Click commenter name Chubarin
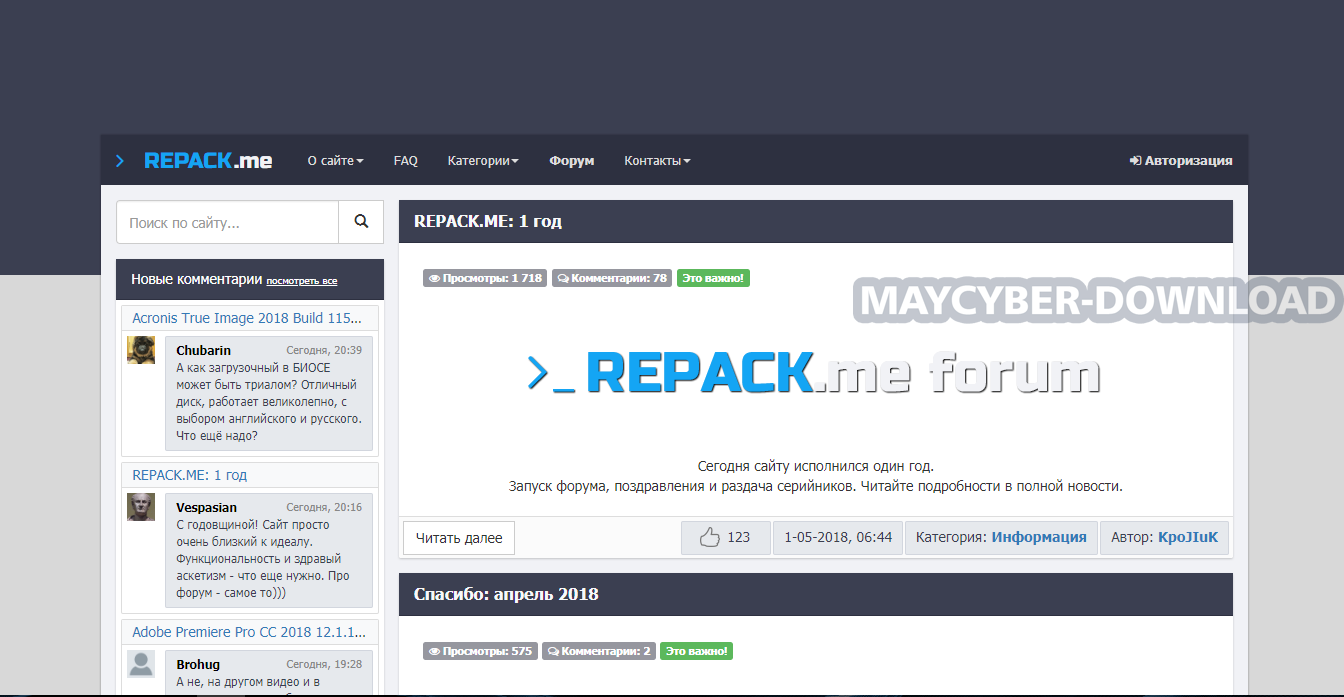Viewport: 1344px width, 697px height. pos(203,350)
